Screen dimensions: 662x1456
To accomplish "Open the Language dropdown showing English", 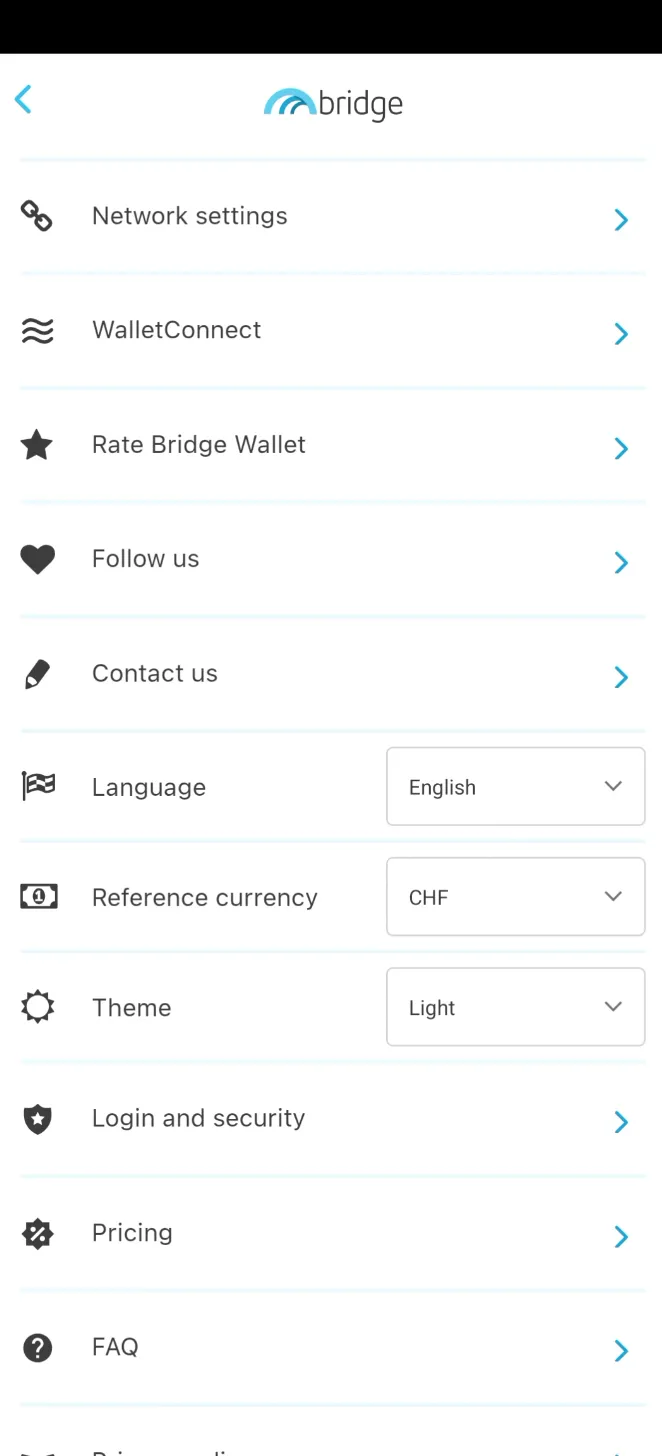I will tap(515, 786).
